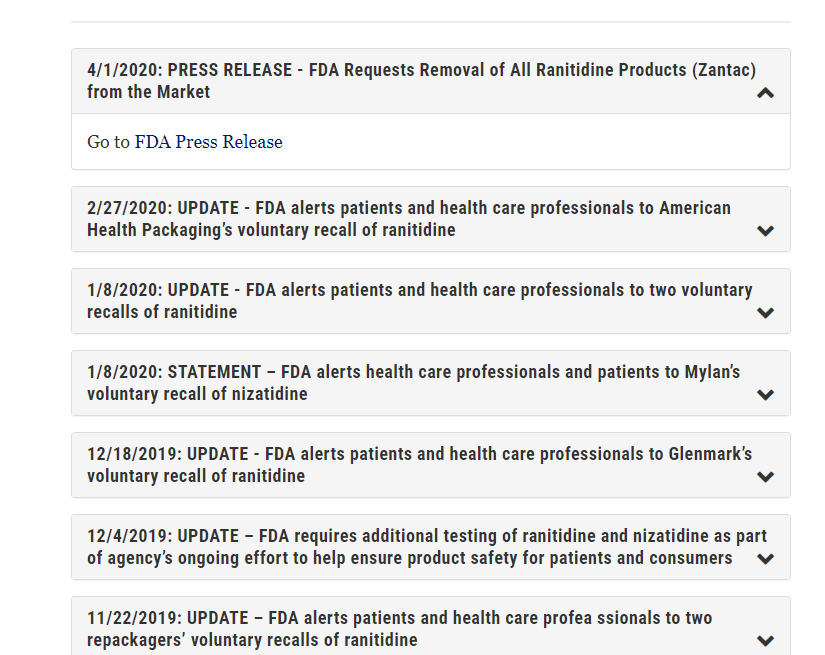
Task: Open the FDA Press Release link
Action: click(208, 142)
